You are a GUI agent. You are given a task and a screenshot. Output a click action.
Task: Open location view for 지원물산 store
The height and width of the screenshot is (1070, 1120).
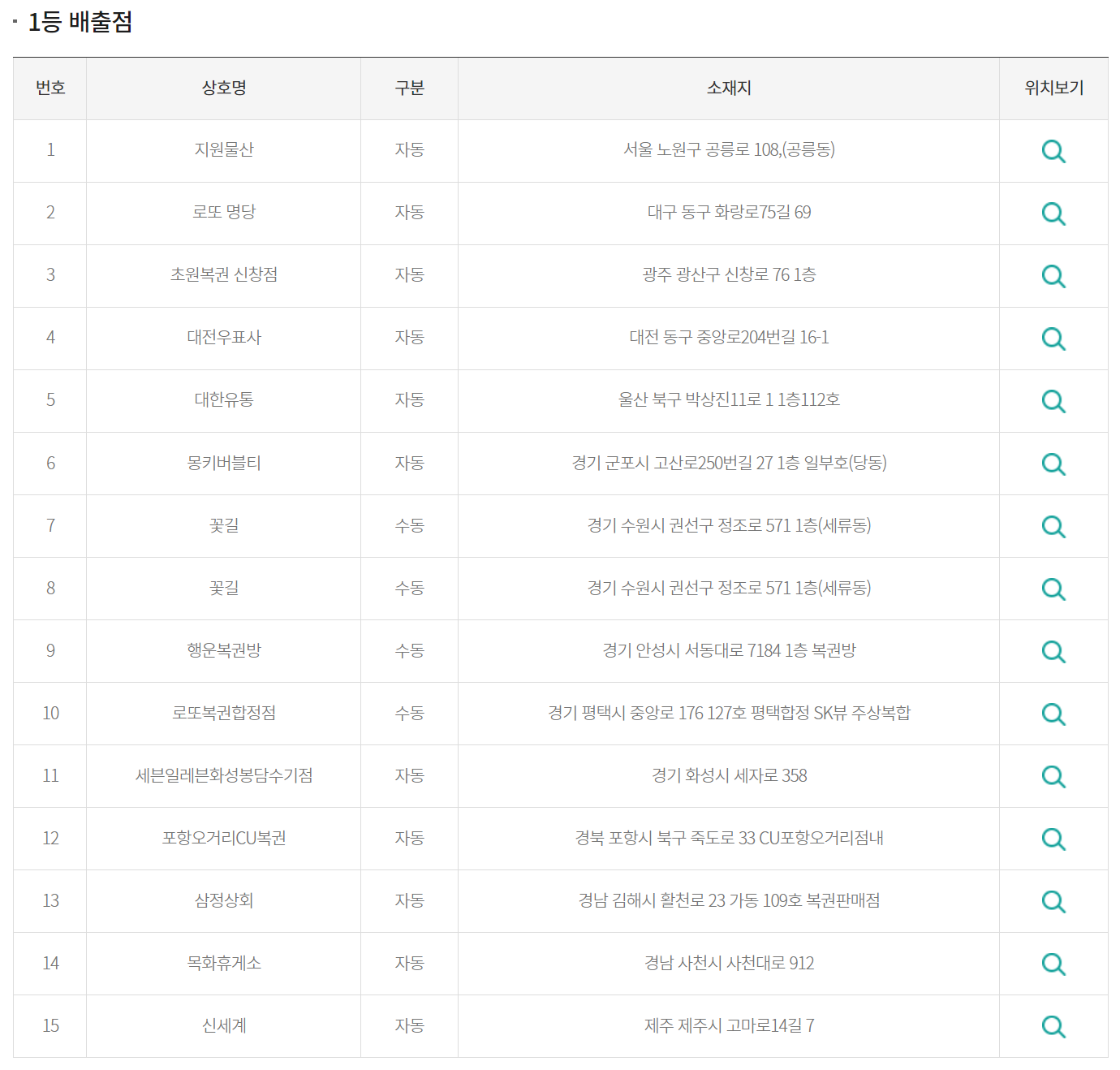coord(1053,151)
